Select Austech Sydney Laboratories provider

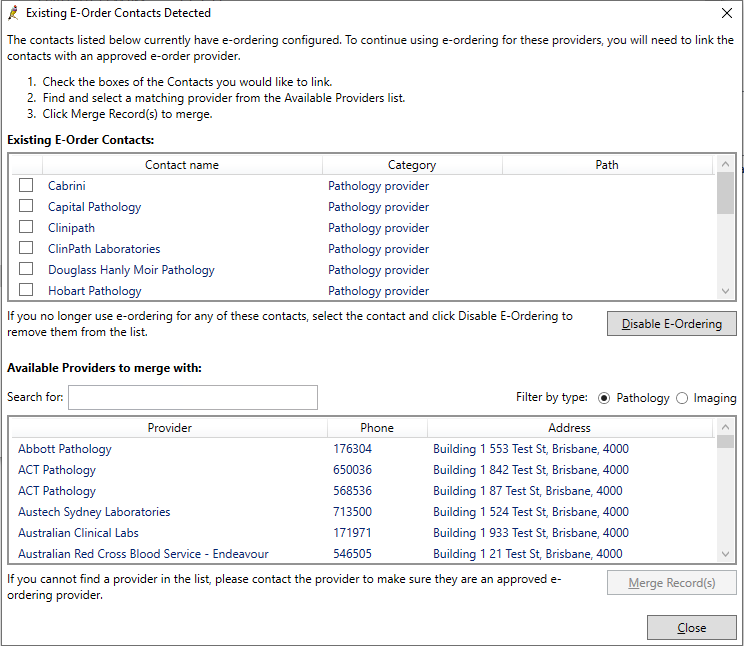(x=363, y=512)
